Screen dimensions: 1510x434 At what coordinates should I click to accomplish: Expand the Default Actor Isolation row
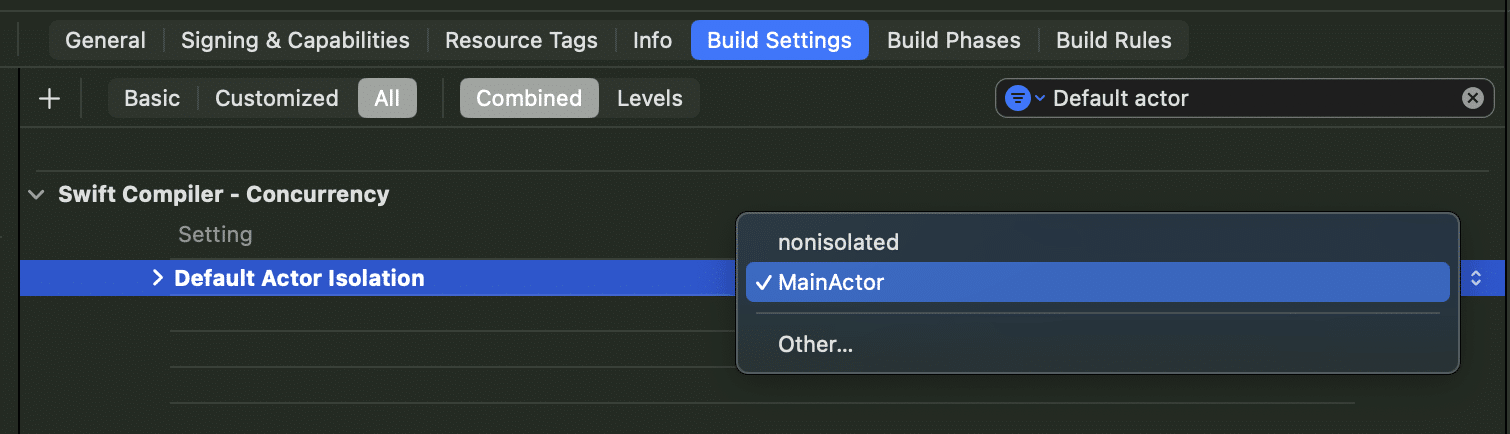[157, 278]
